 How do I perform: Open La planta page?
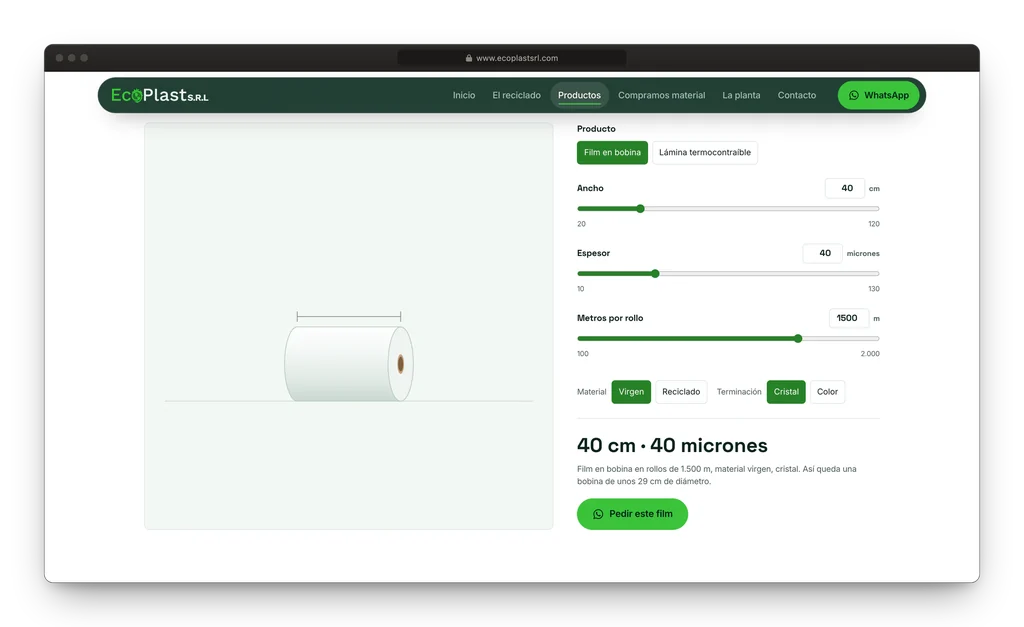[x=741, y=95]
